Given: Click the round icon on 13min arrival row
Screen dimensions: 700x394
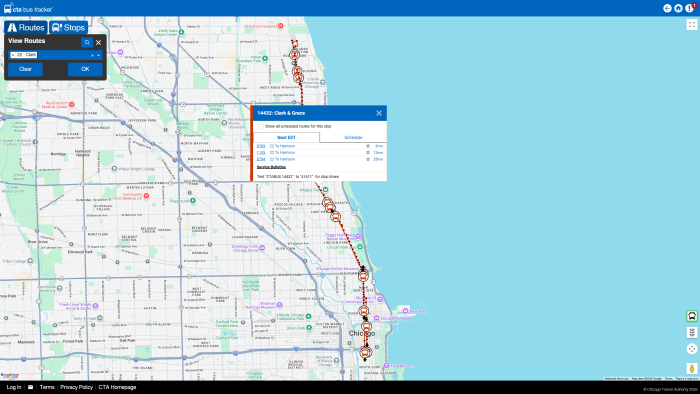Looking at the screenshot, I should coord(368,153).
